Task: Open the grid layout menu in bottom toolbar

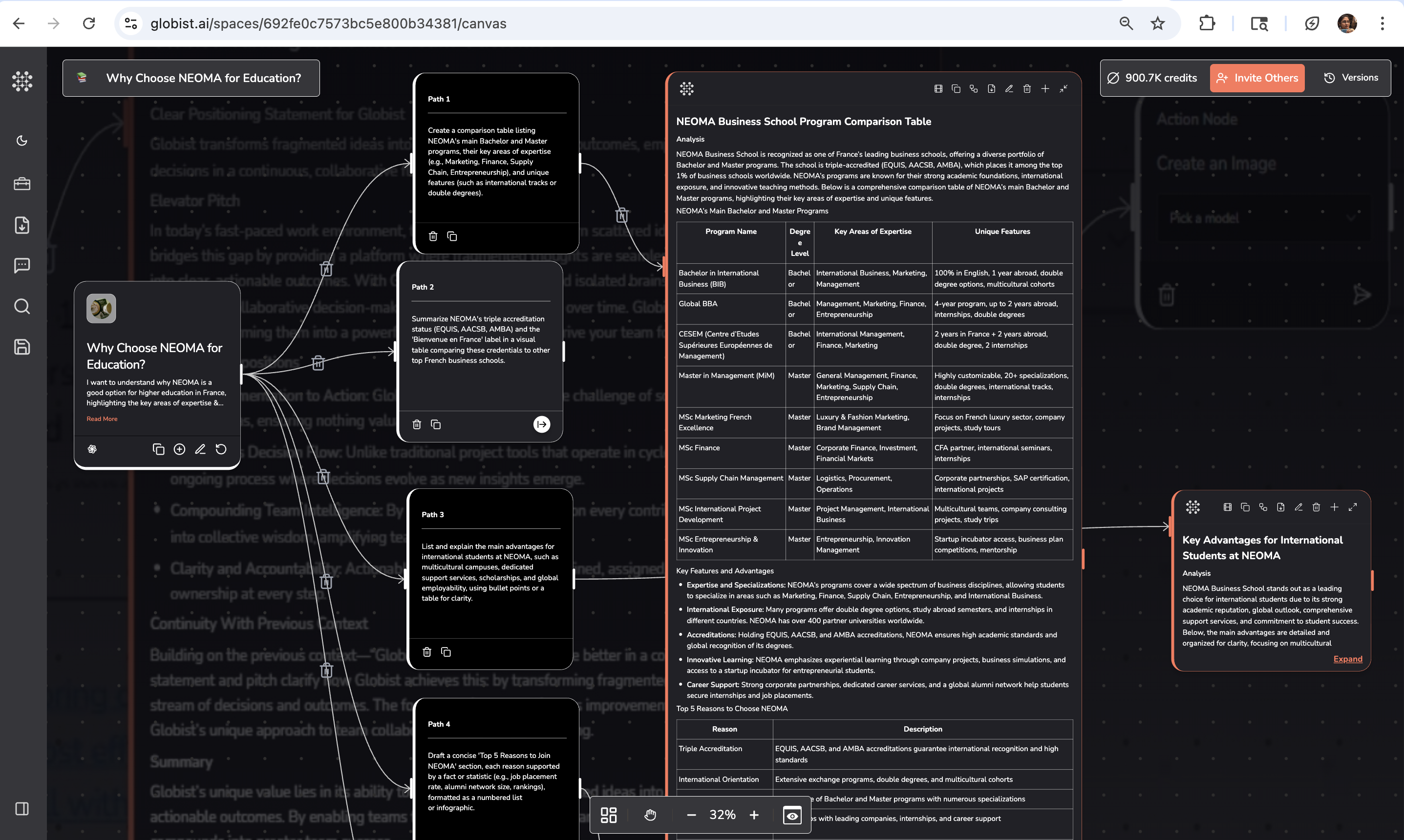Action: click(x=609, y=815)
